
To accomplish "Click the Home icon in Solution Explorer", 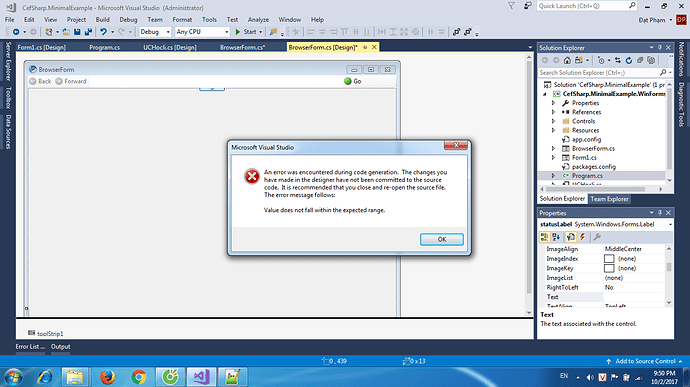I will 567,60.
